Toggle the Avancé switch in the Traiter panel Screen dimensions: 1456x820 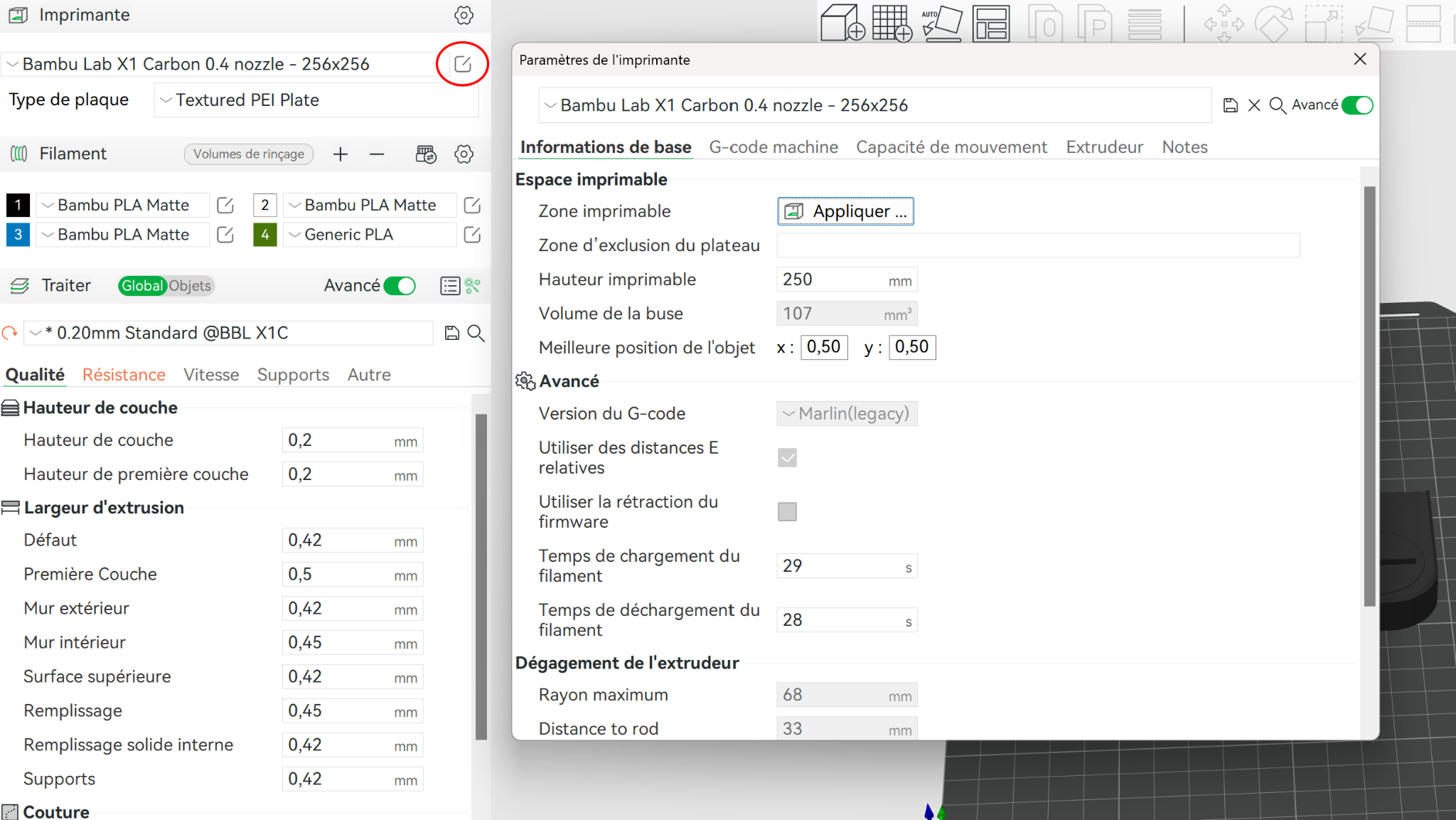(400, 286)
